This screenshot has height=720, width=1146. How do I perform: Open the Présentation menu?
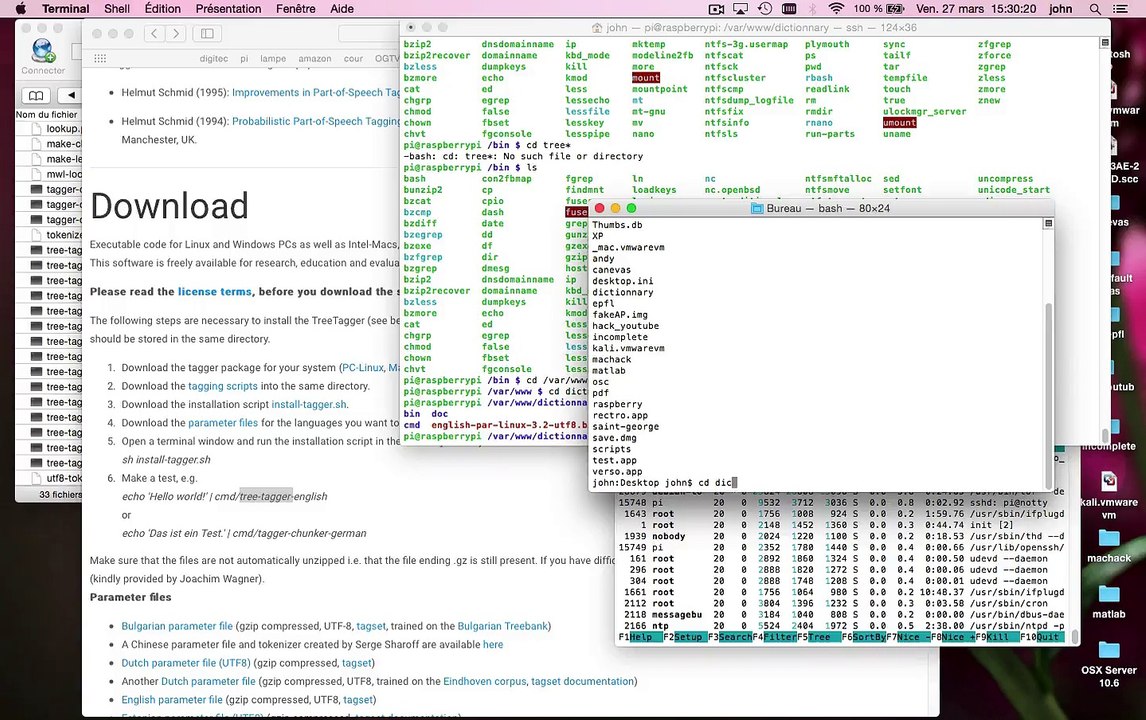coord(228,9)
